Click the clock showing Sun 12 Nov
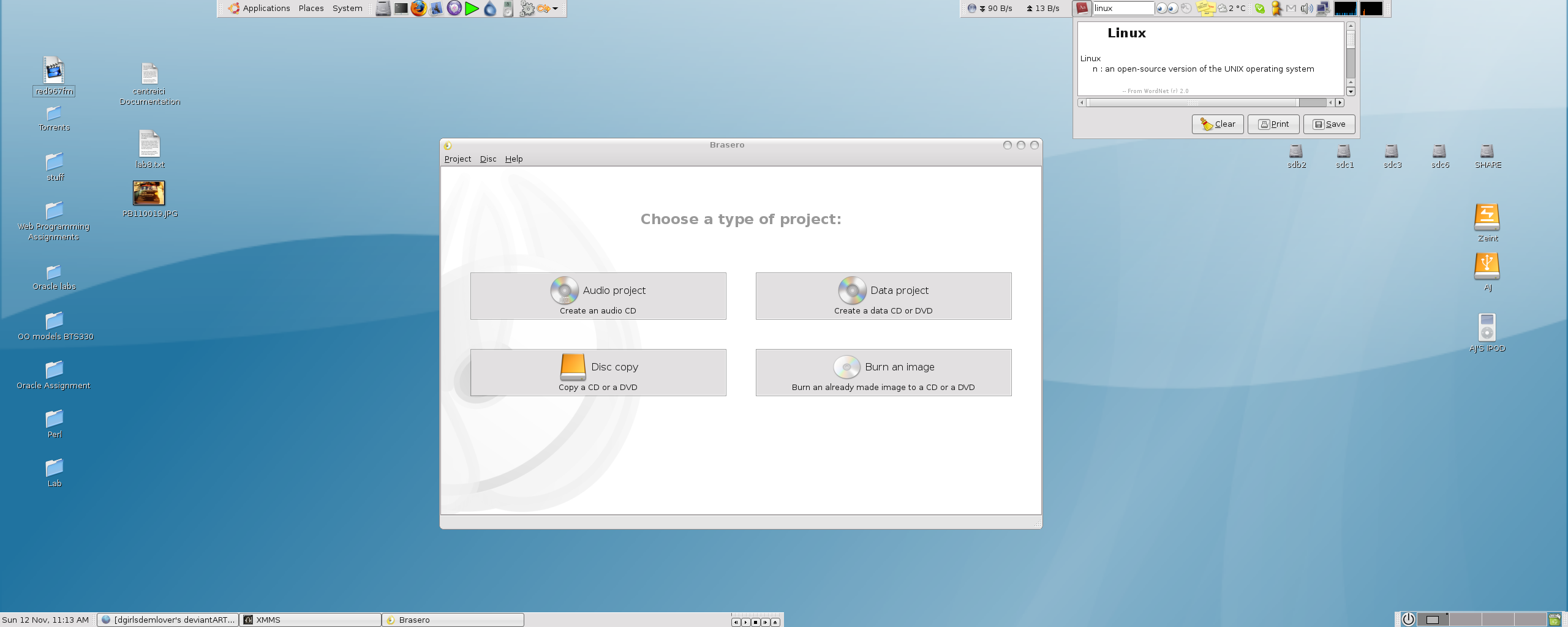1568x627 pixels. point(46,620)
